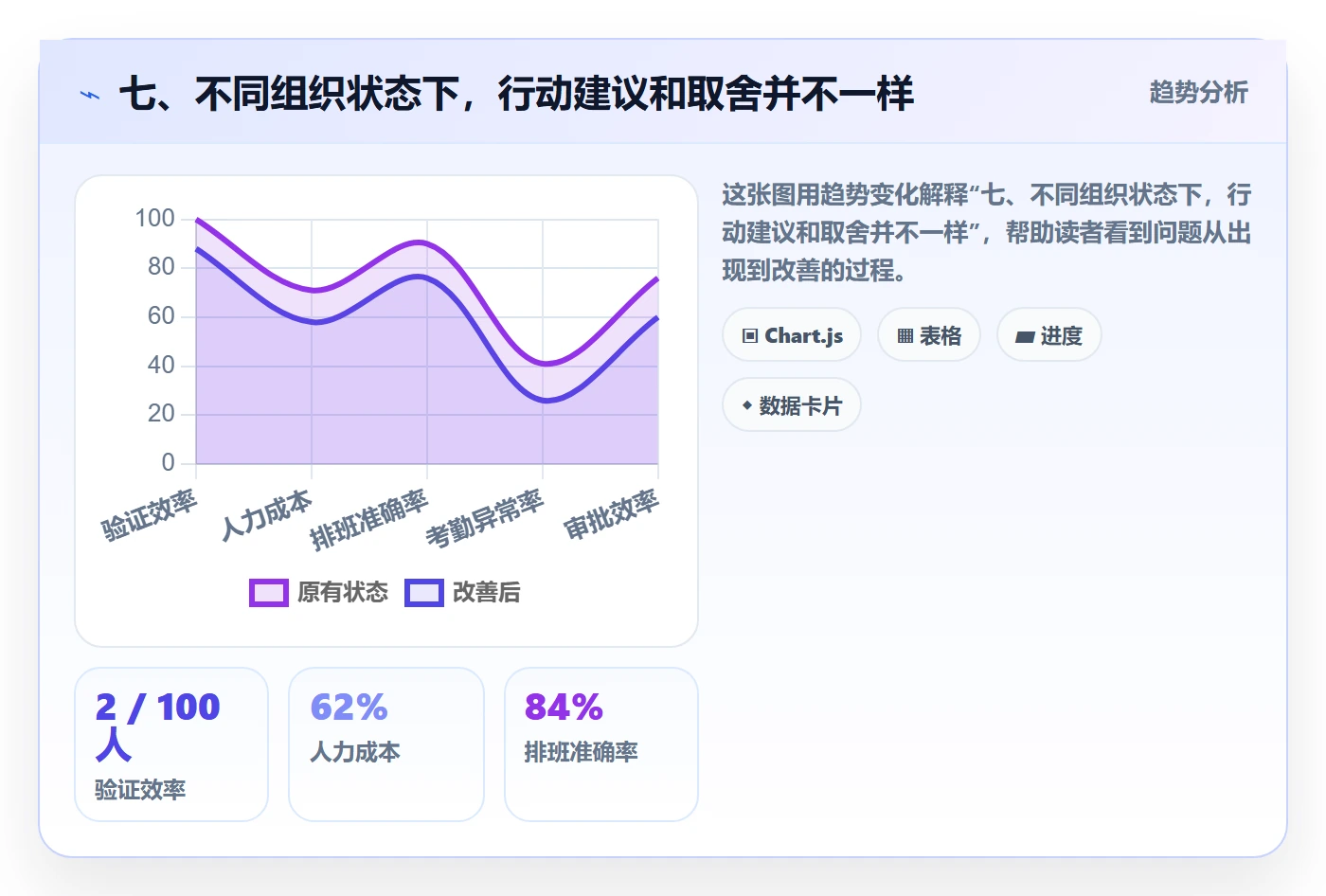Toggle the 原有状态 legend swatch
This screenshot has height=896, width=1326.
click(269, 593)
